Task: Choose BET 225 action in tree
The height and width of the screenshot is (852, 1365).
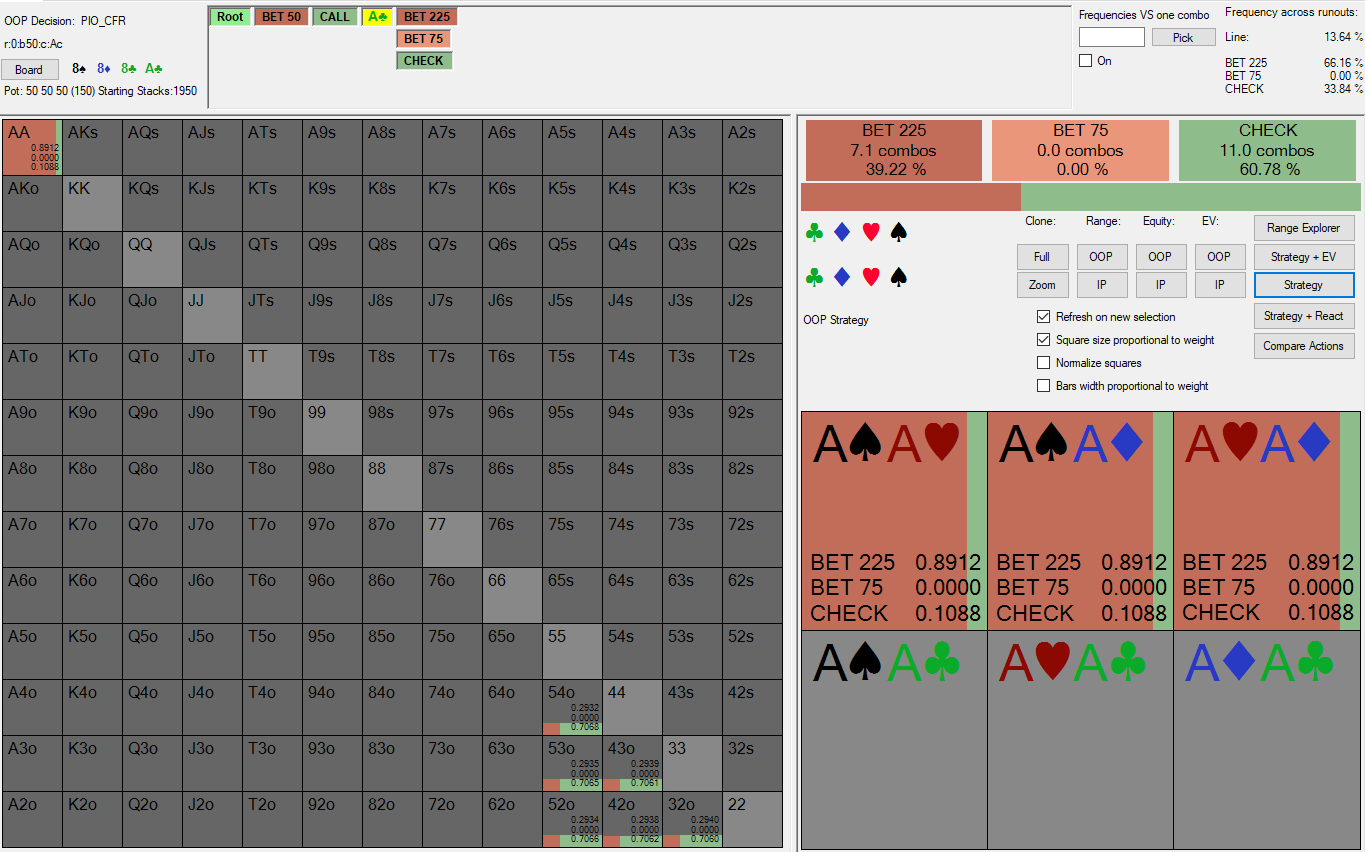Action: tap(427, 17)
